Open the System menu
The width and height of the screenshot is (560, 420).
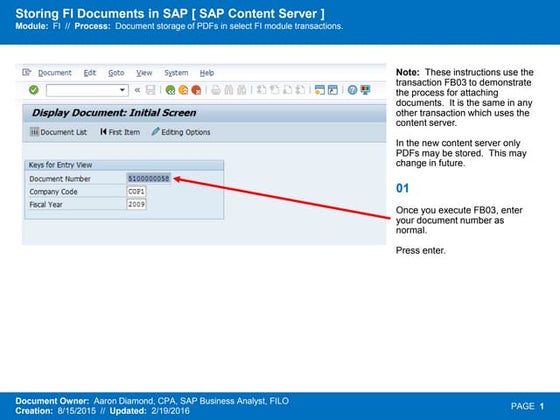click(x=176, y=73)
